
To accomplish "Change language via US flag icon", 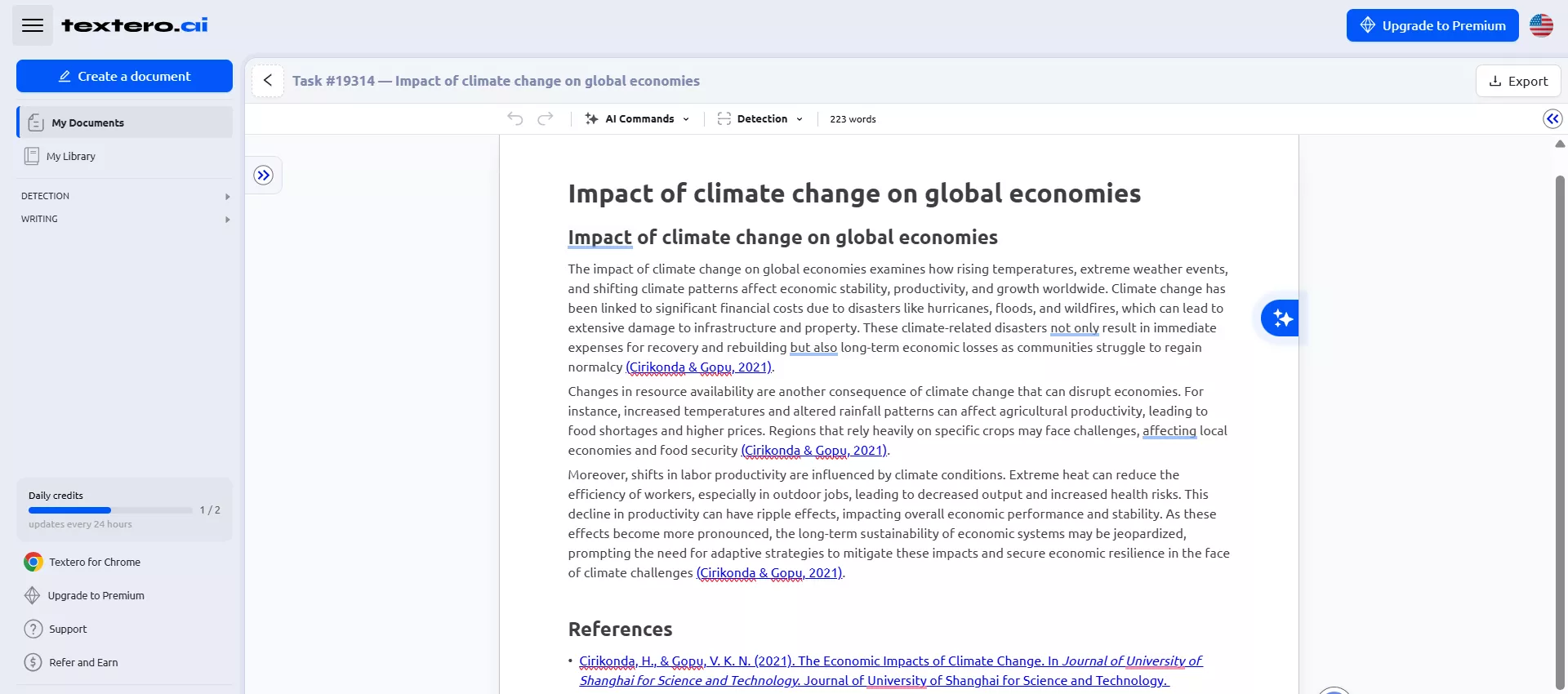I will (x=1541, y=25).
